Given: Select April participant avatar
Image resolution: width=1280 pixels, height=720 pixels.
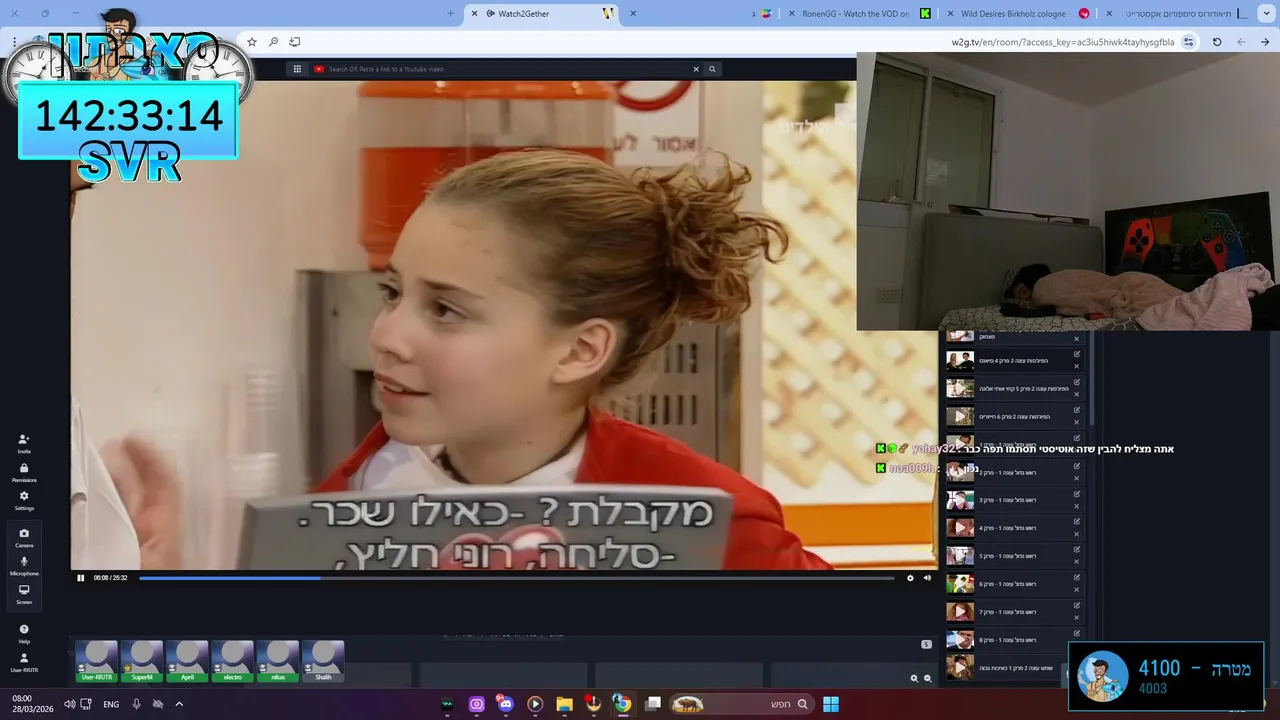Looking at the screenshot, I should point(187,661).
